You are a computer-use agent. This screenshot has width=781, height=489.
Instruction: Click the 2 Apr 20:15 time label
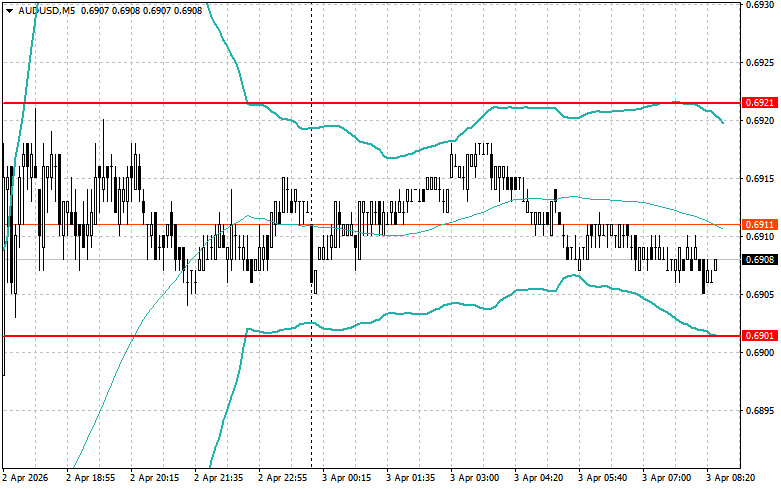pyautogui.click(x=154, y=478)
